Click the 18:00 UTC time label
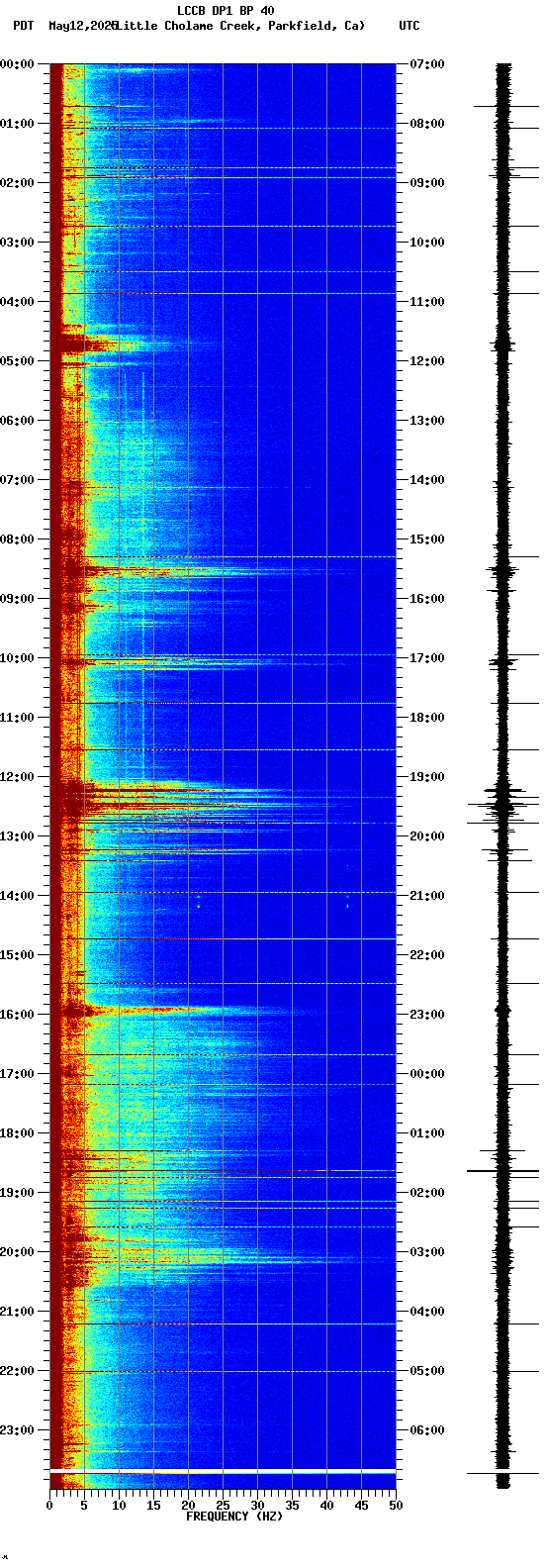The height and width of the screenshot is (1568, 546). click(x=427, y=718)
